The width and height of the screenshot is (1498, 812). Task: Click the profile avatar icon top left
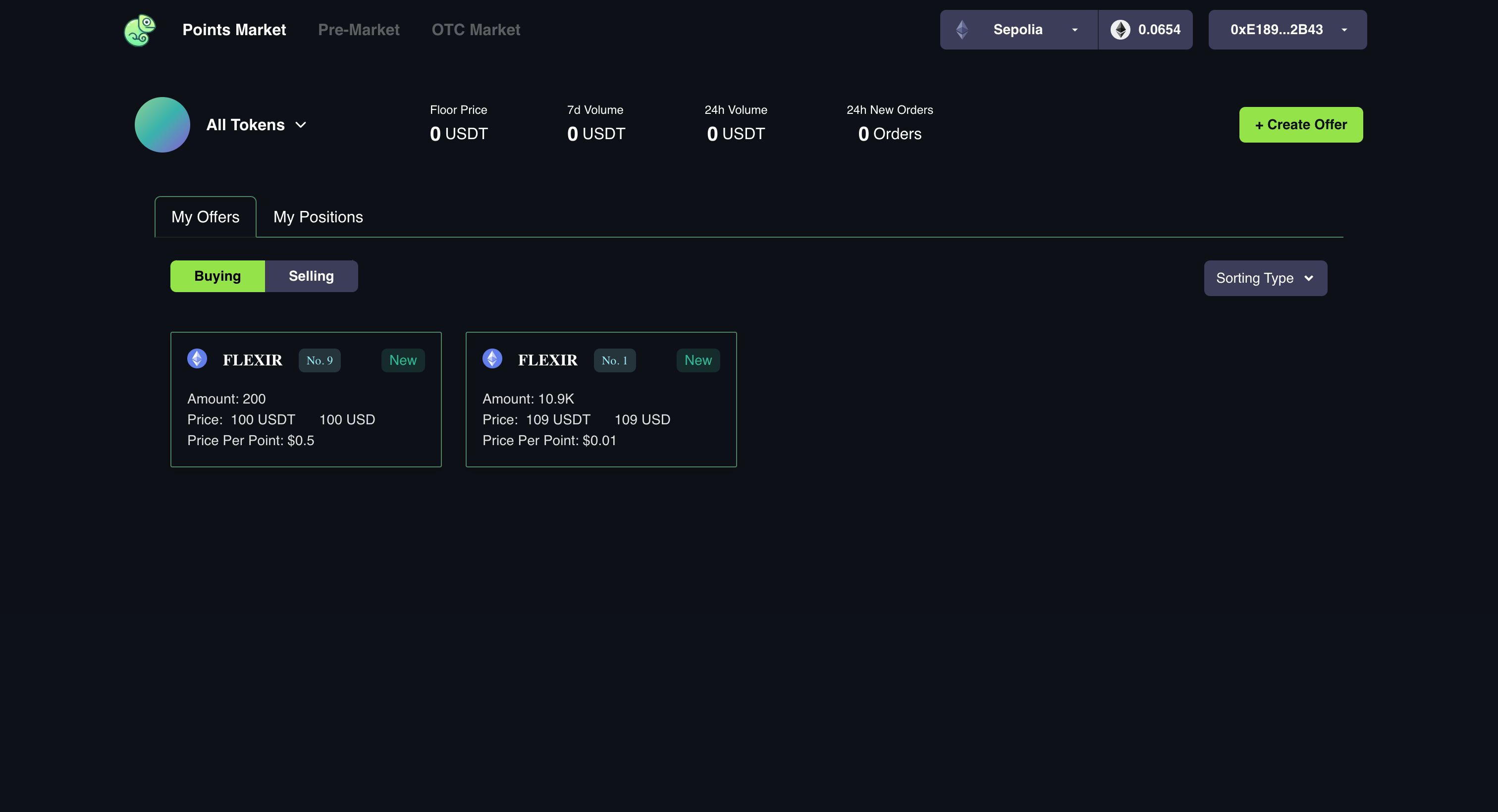tap(139, 29)
